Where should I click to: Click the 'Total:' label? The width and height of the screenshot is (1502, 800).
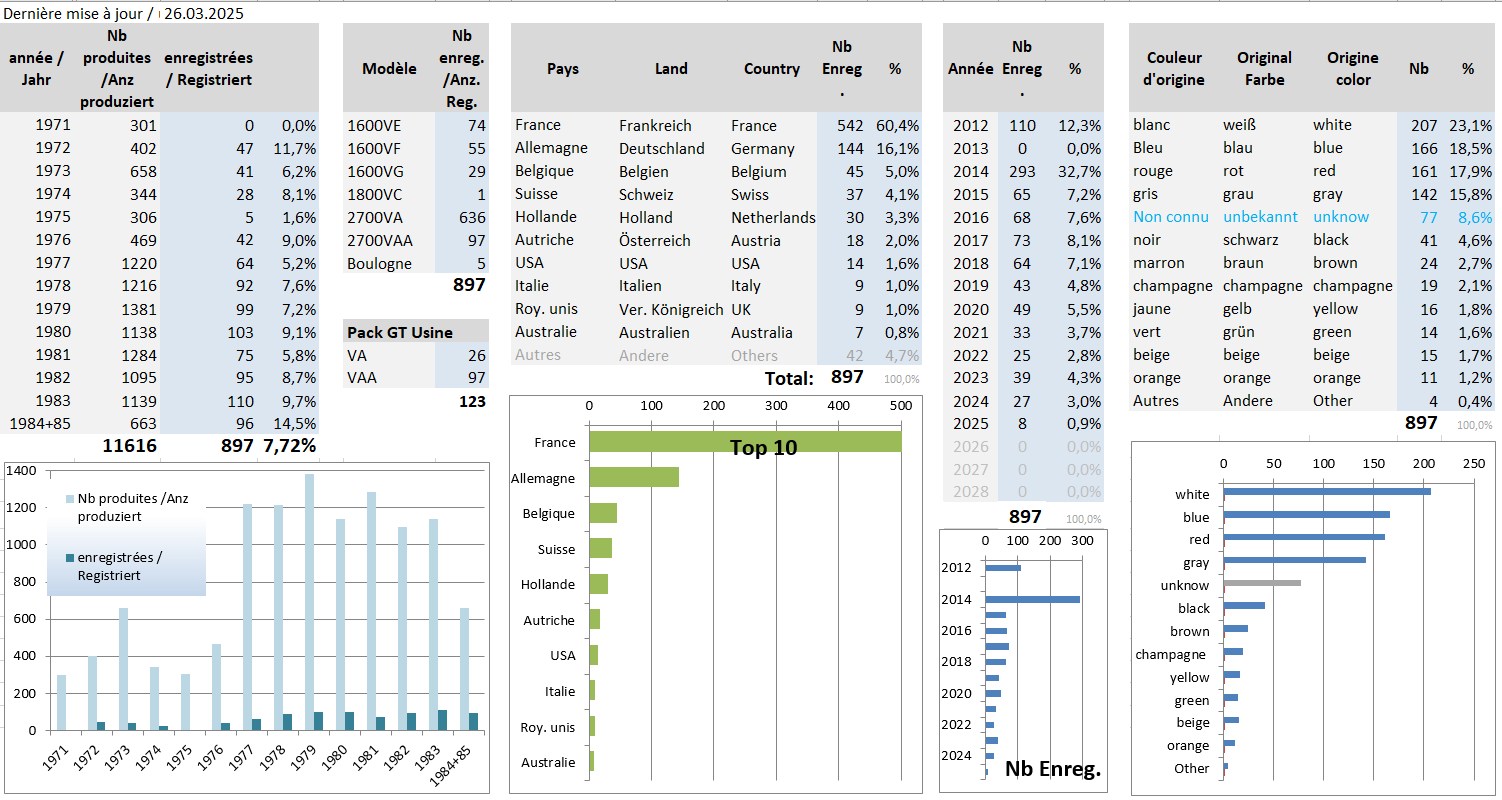[789, 377]
